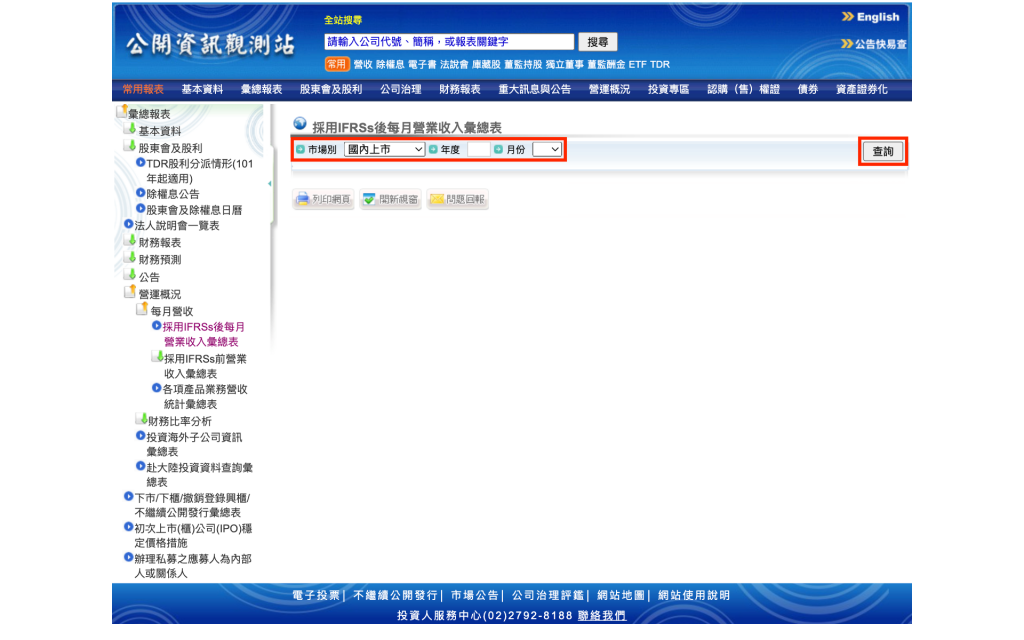The height and width of the screenshot is (640, 1024).
Task: Open the 財務報表 top menu
Action: 460,89
